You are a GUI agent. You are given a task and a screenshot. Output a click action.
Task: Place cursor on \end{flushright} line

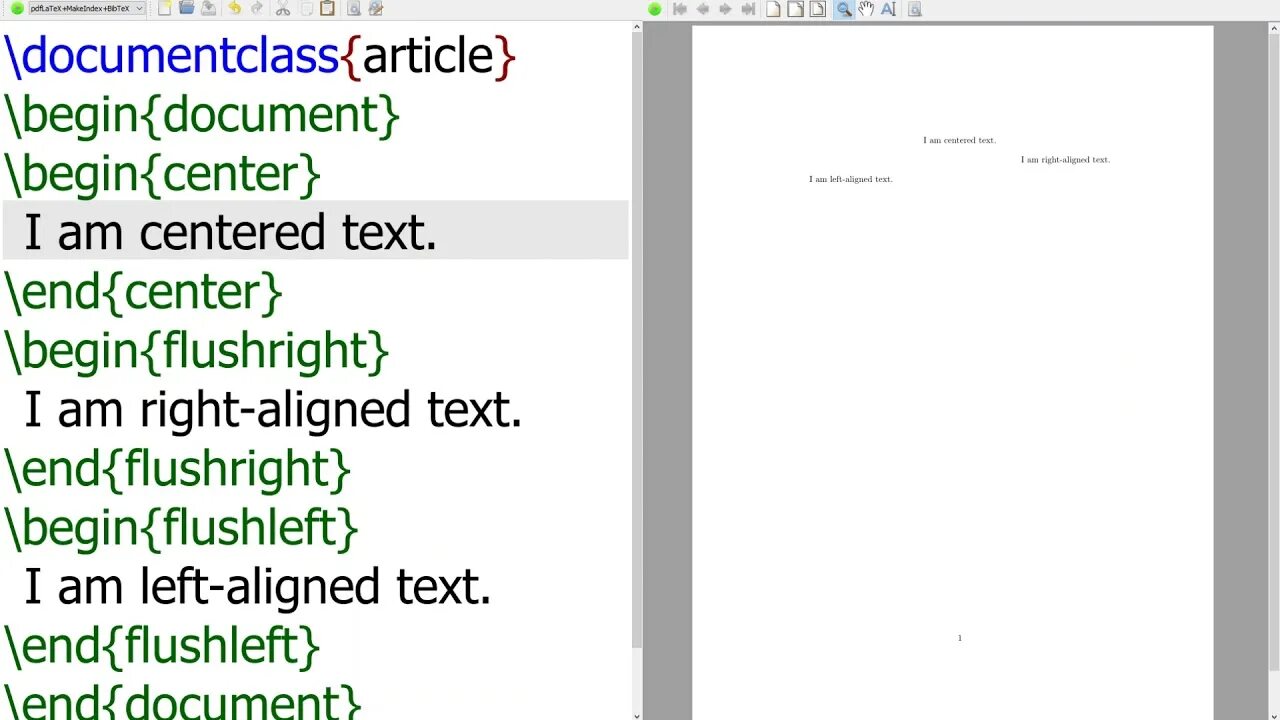coord(177,469)
